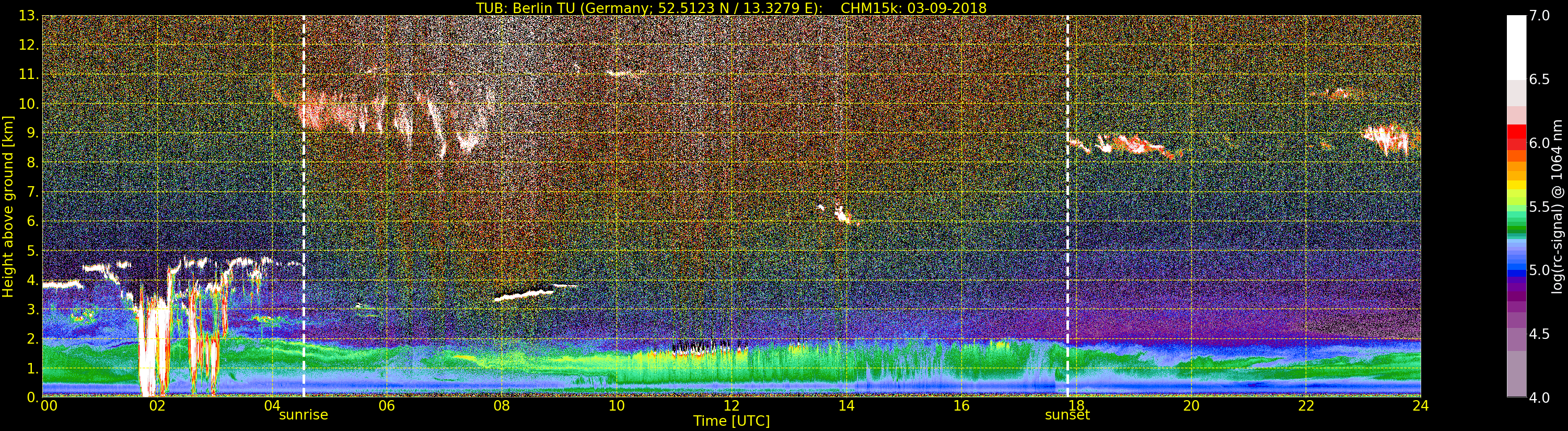Click the y-axis tick label 9
The height and width of the screenshot is (431, 1568).
click(x=32, y=133)
